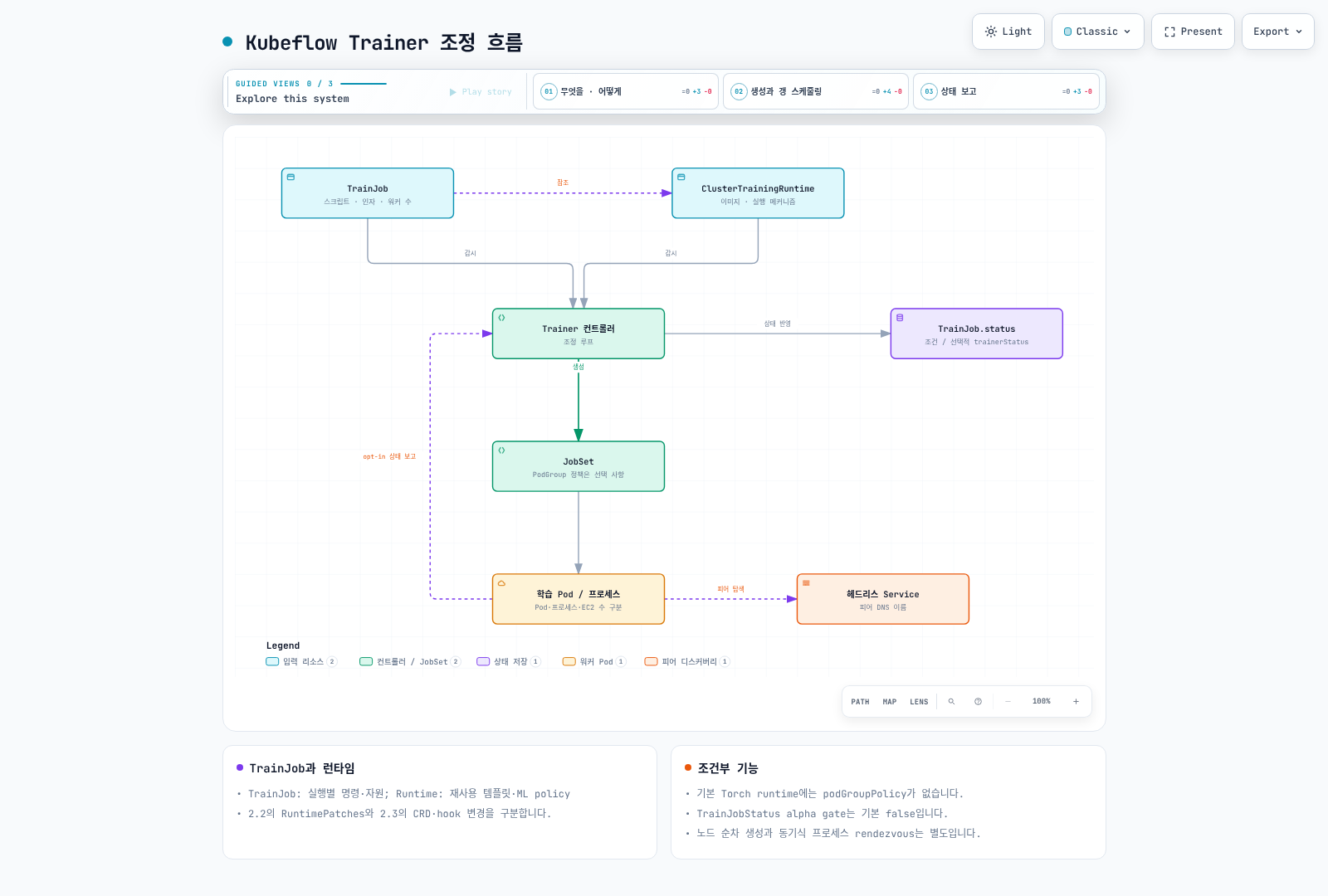
Task: Select guided view 02 생성과 갱 스케줄링
Action: (816, 91)
